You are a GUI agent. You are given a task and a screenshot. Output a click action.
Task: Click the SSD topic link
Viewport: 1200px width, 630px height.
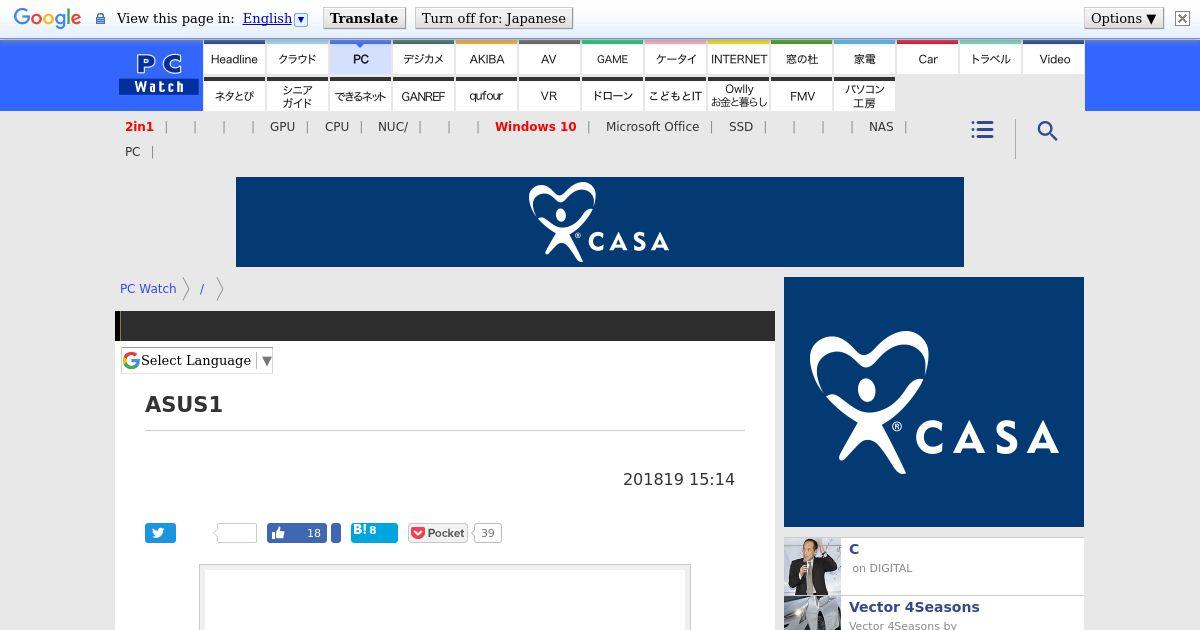741,127
